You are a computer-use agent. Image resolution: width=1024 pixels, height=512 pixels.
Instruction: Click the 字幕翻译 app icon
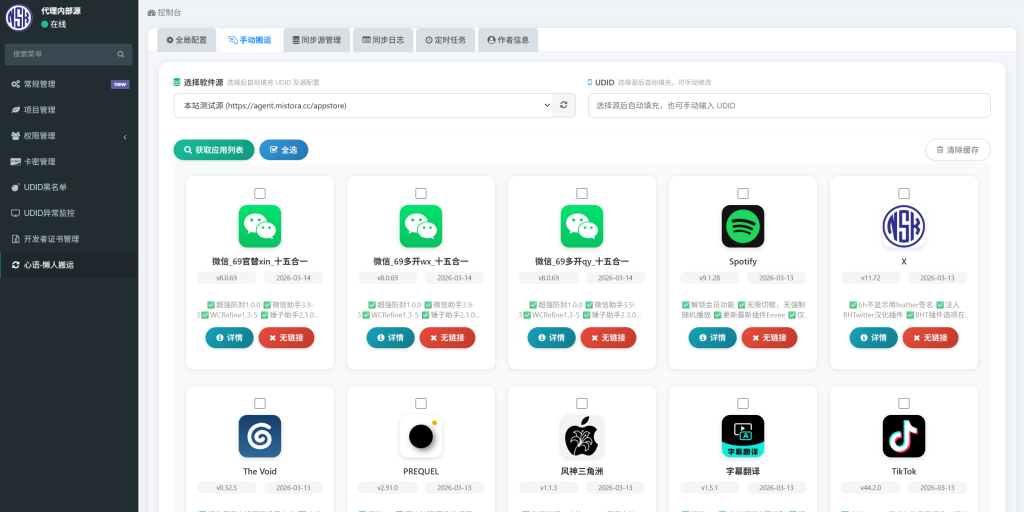click(743, 436)
